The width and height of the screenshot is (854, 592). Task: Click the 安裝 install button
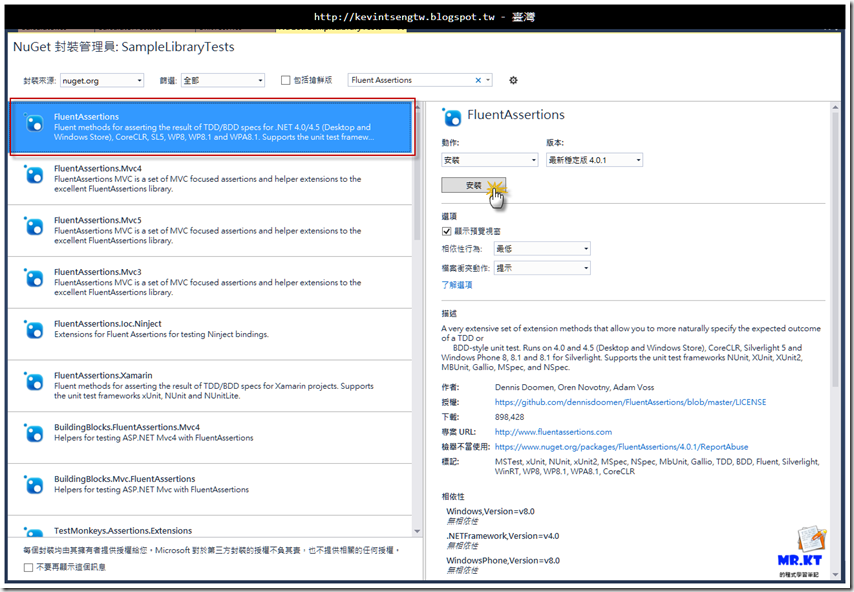(x=473, y=185)
